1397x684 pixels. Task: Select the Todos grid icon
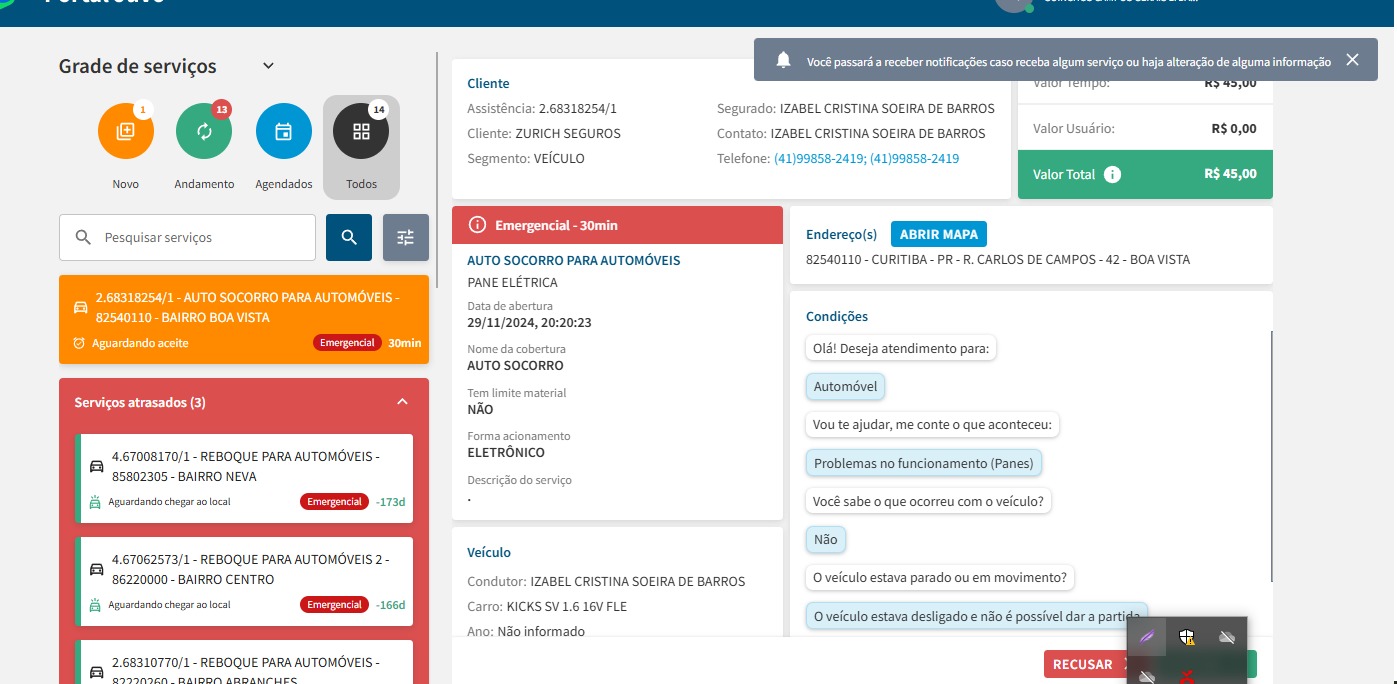(x=361, y=132)
